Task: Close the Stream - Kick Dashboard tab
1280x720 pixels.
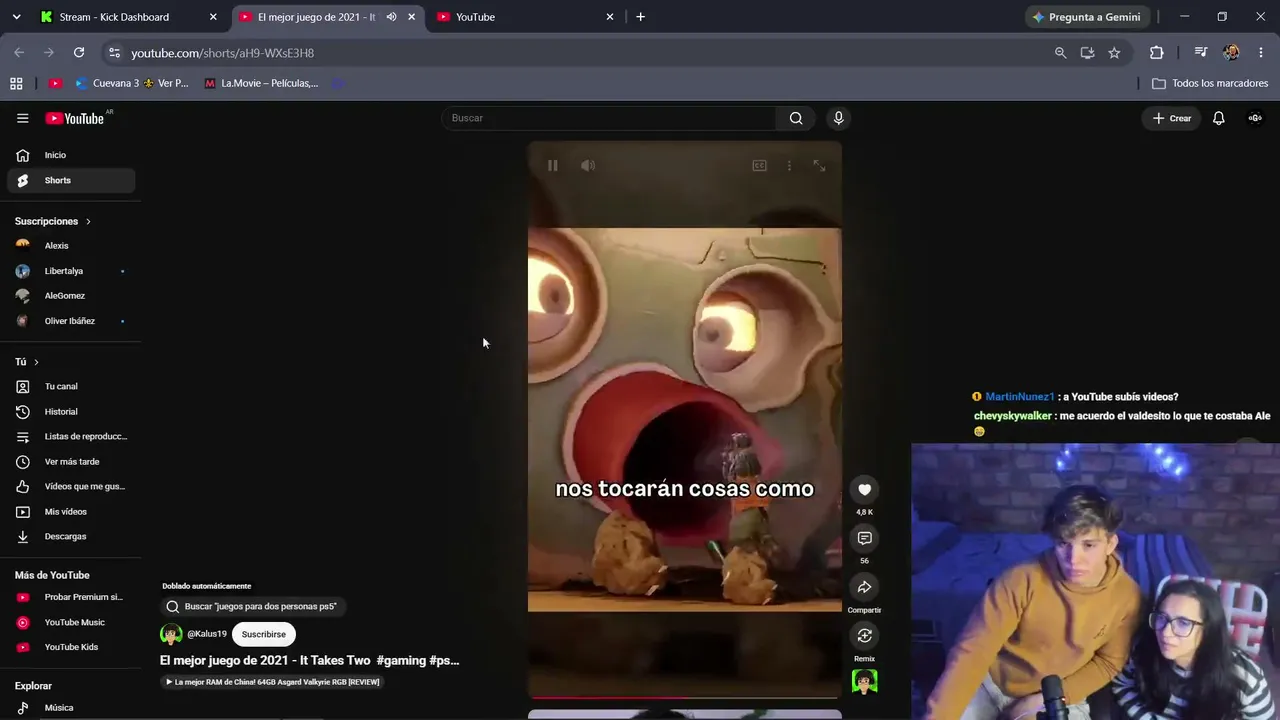Action: 213,17
